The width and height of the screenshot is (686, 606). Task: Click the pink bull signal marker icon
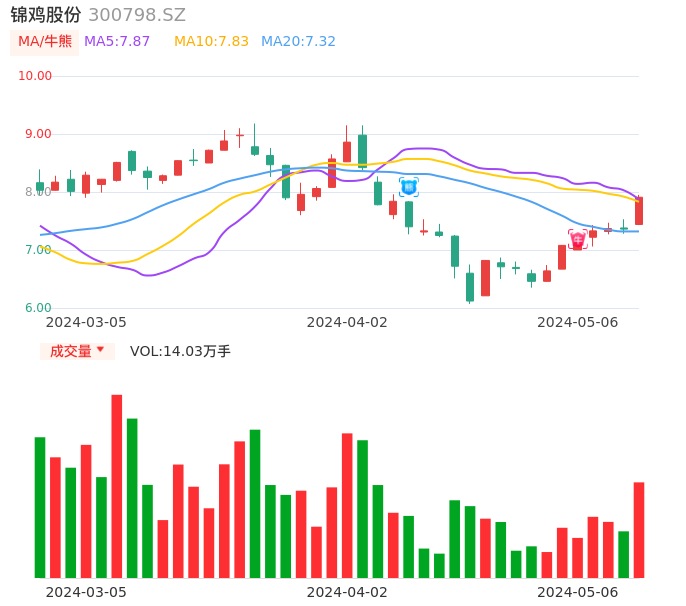[577, 240]
